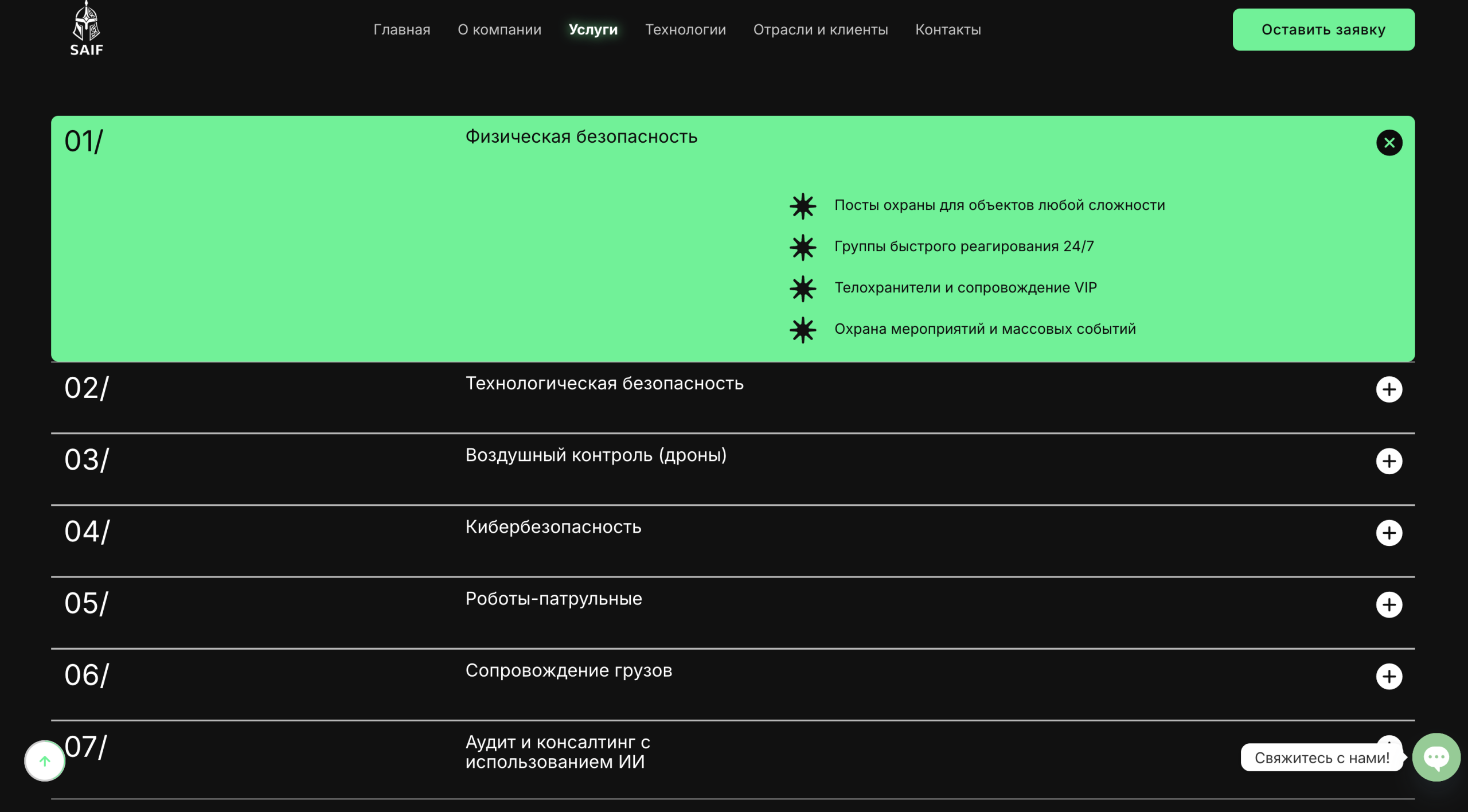Expand Кибербезопасность with plus icon
Screen dimensions: 1468x812
point(1389,533)
